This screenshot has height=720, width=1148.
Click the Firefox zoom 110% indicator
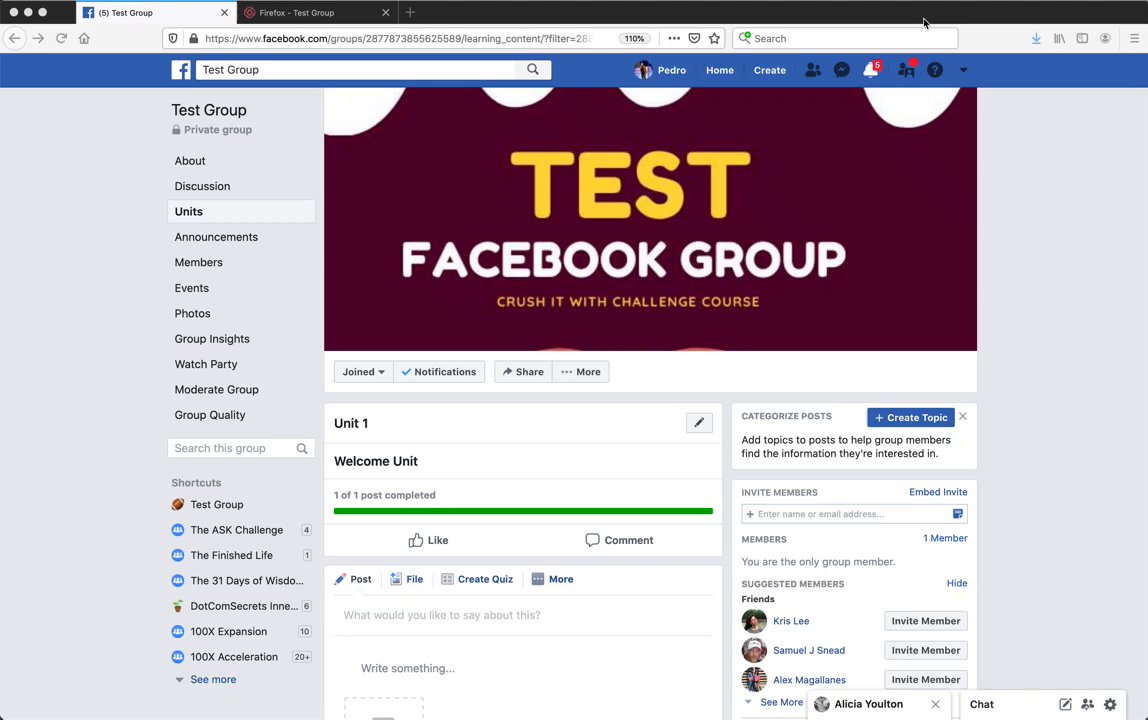pos(634,38)
